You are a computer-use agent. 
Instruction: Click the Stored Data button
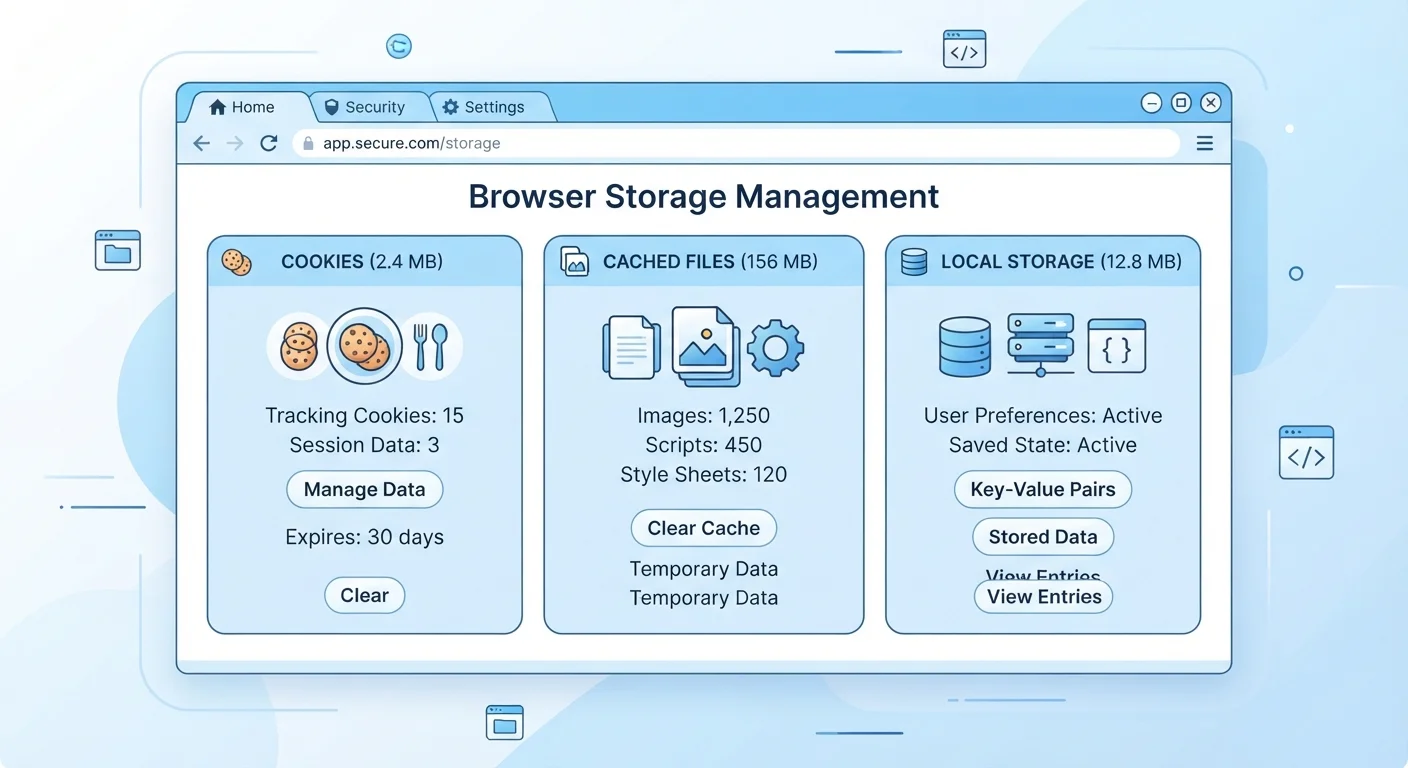[1043, 537]
